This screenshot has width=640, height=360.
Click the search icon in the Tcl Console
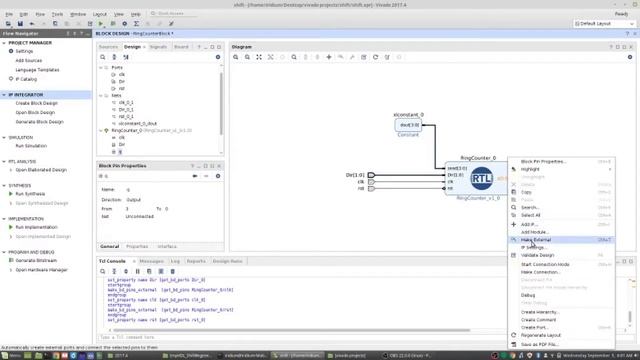point(103,271)
